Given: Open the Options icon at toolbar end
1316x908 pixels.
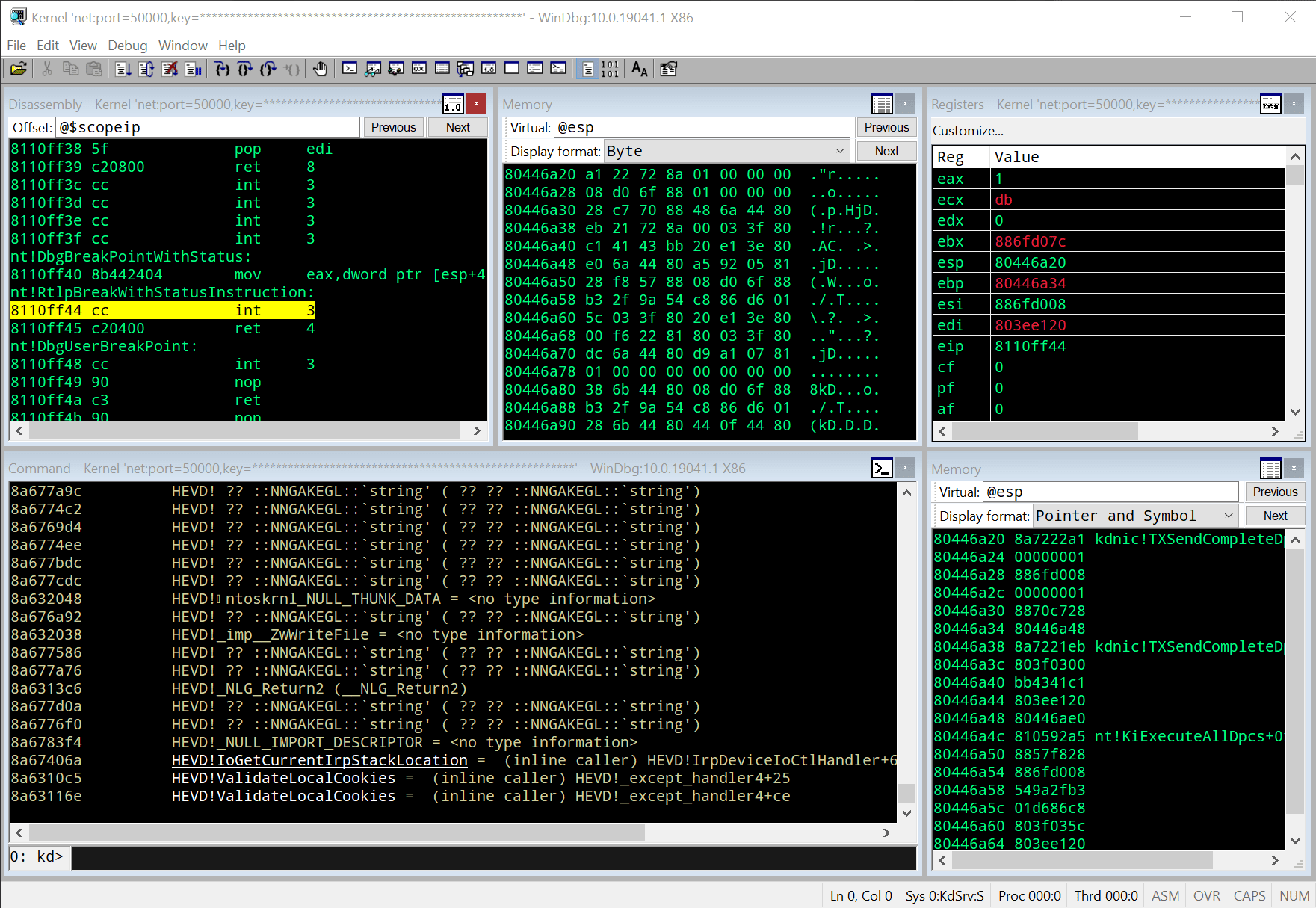Looking at the screenshot, I should pos(668,69).
